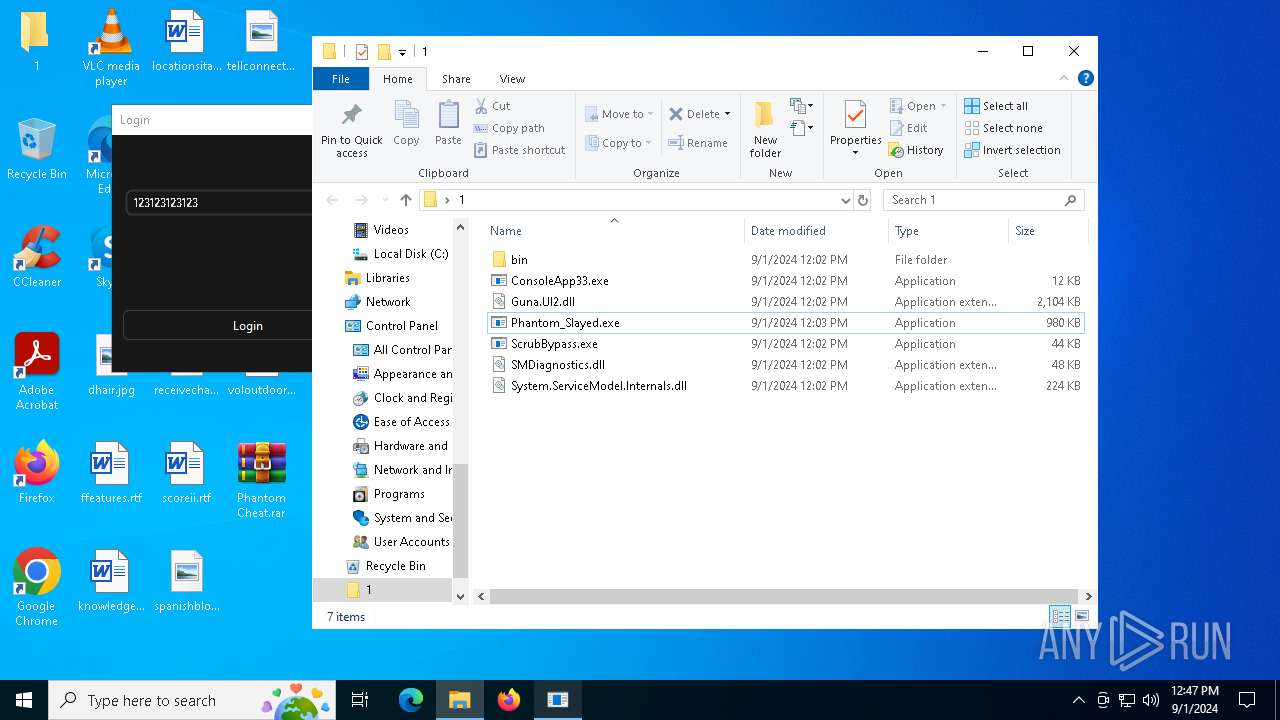Click Paste shortcut option
Screen dimensions: 1280x720
tap(520, 150)
